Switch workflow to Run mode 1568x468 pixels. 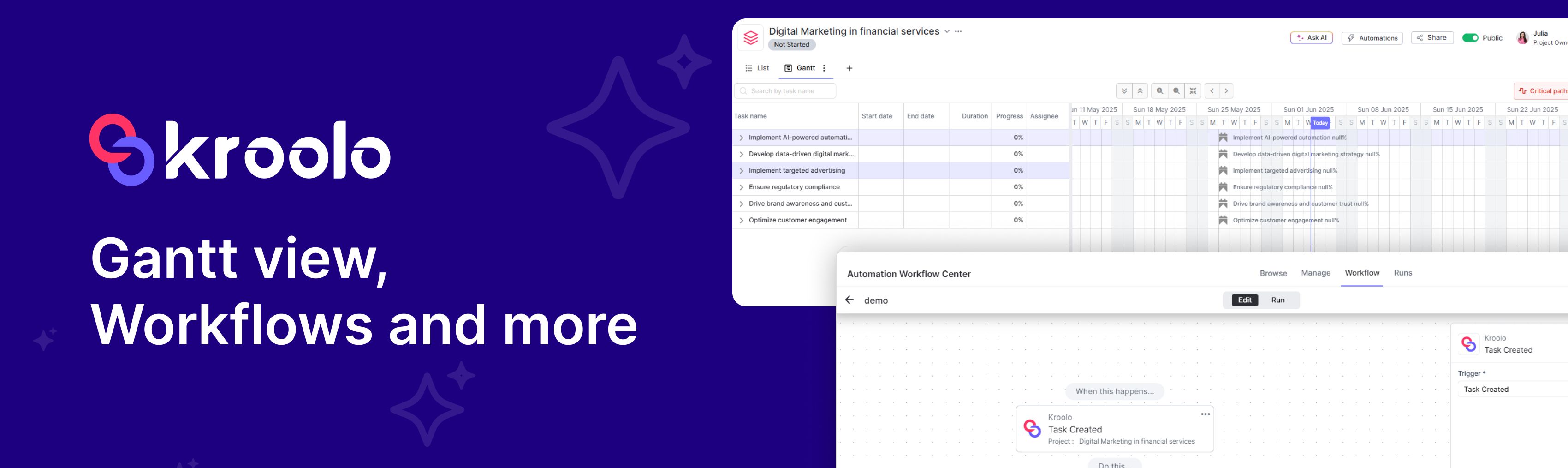[1277, 300]
